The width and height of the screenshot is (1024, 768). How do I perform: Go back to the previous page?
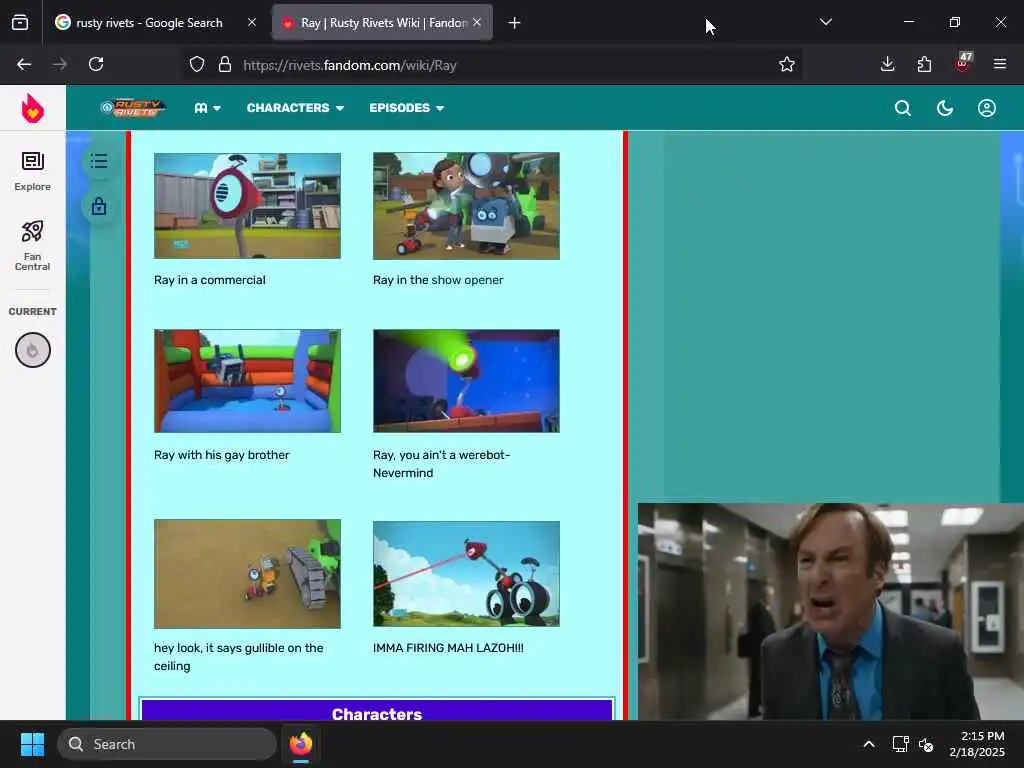coord(24,64)
